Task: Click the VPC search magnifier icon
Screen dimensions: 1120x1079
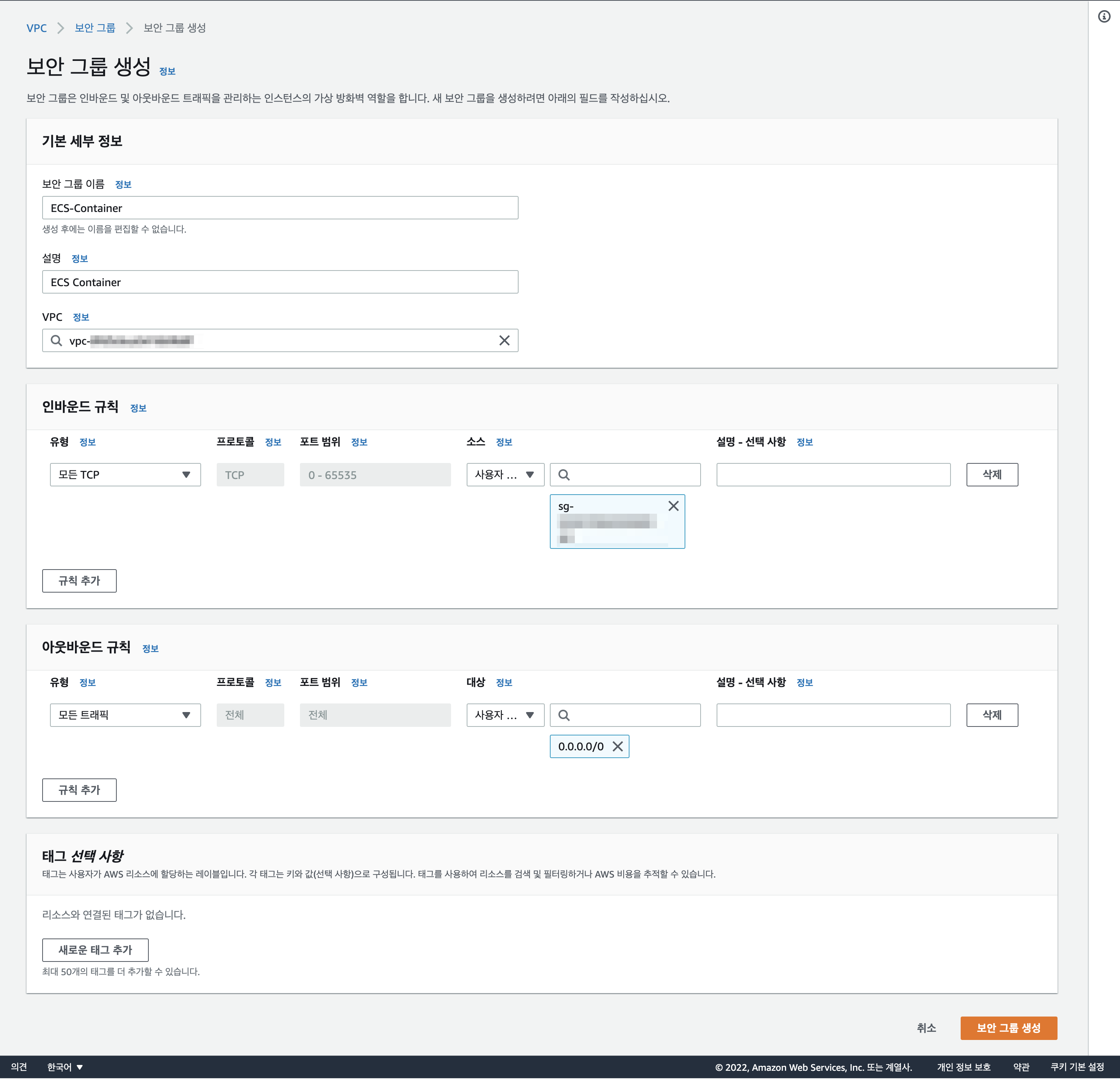Action: pos(56,340)
